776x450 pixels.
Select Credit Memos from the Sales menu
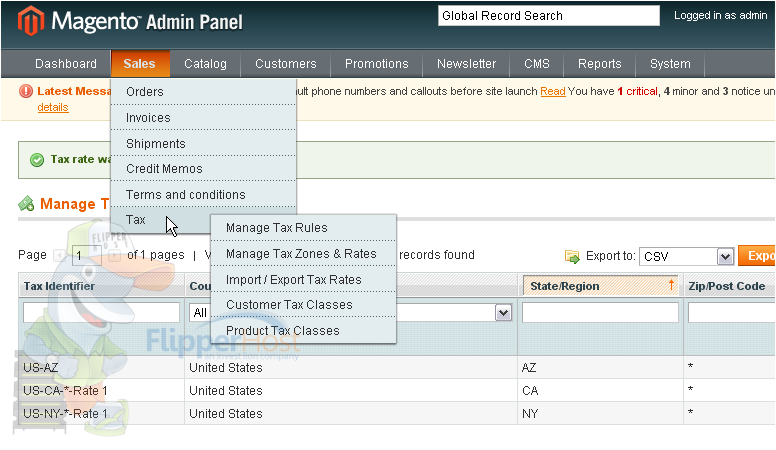coord(203,169)
